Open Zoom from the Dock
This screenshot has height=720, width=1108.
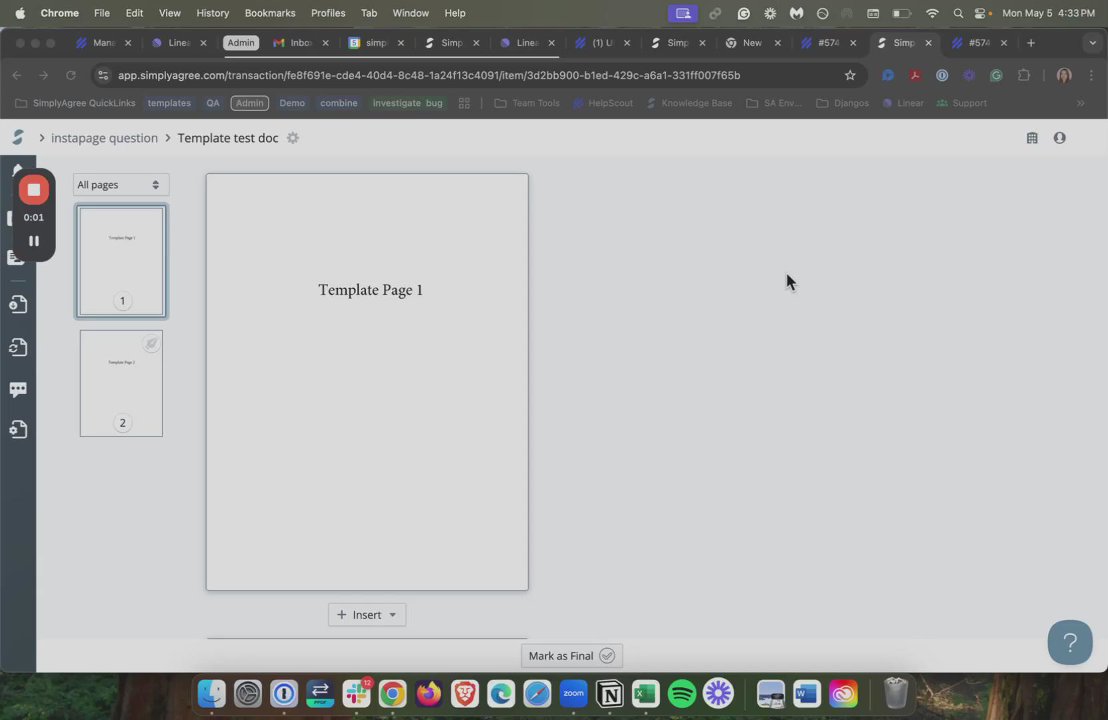click(x=573, y=694)
